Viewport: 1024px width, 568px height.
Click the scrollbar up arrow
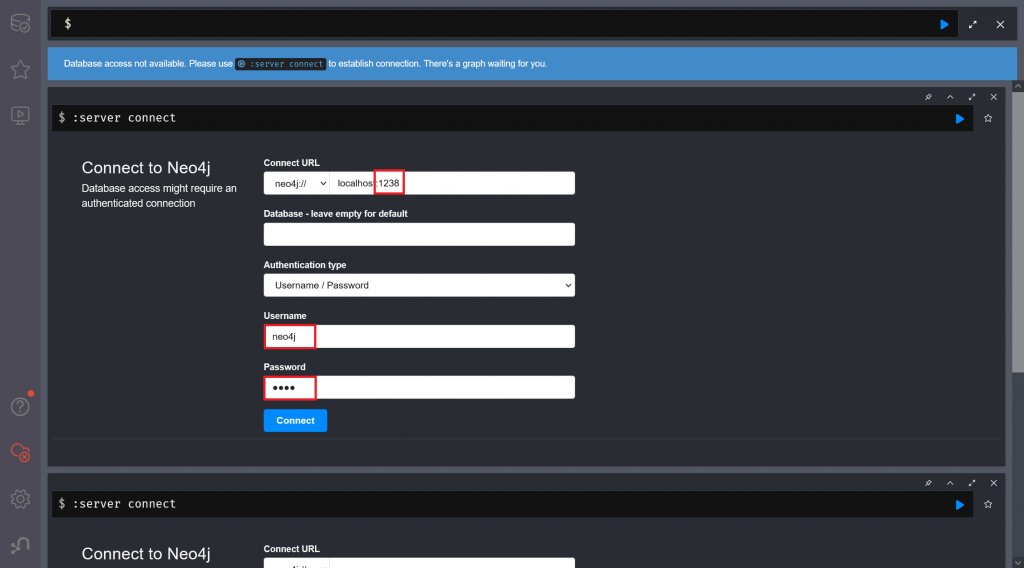tap(1017, 86)
